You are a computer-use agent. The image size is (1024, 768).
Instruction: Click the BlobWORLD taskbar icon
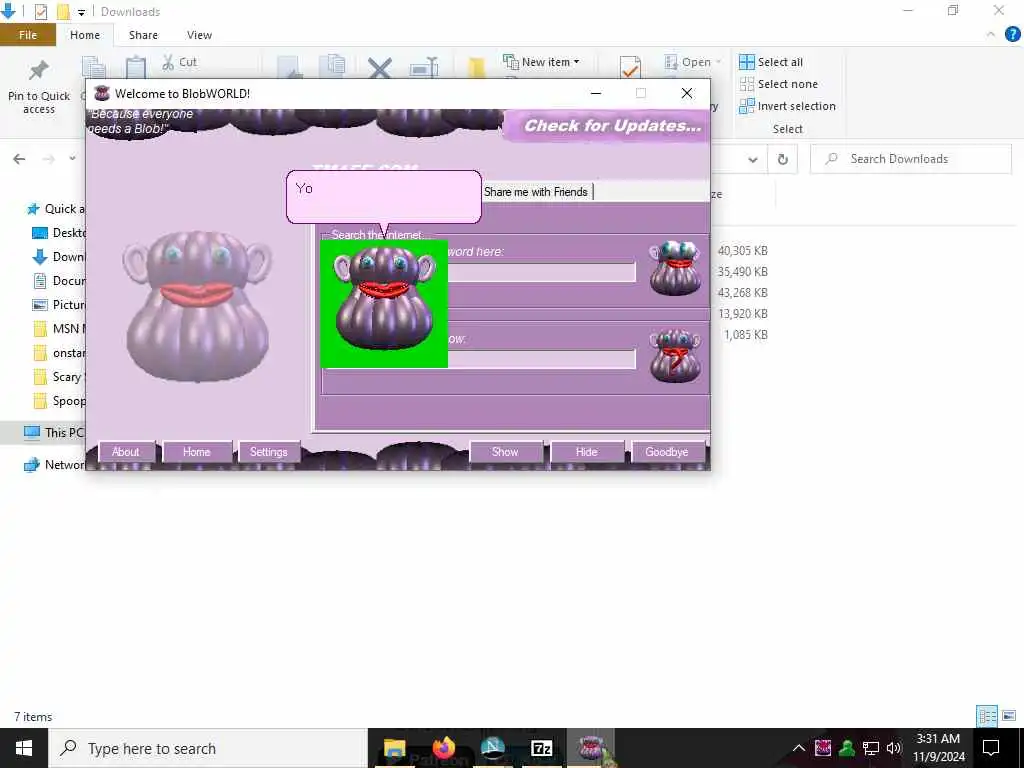pyautogui.click(x=591, y=748)
